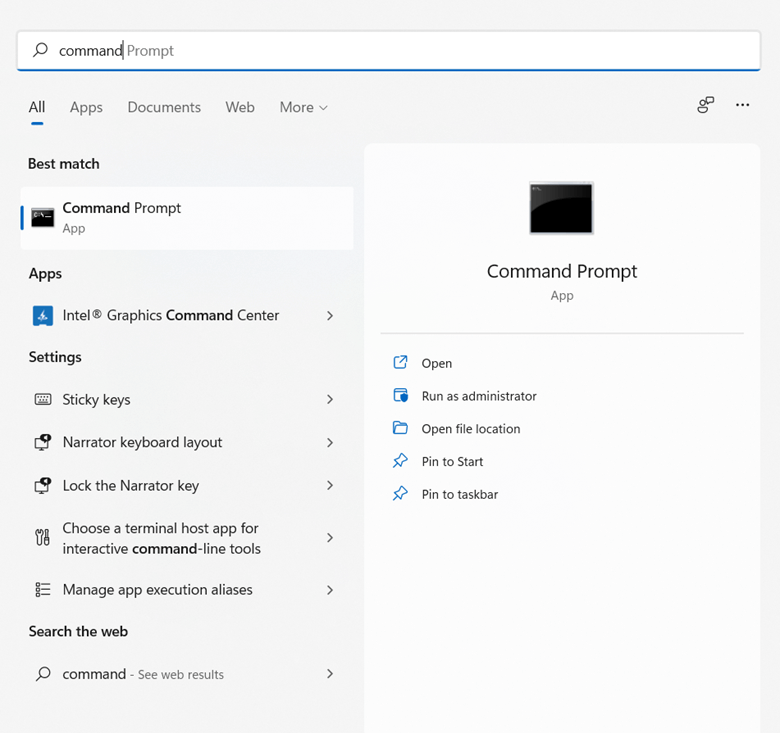Screen dimensions: 780x733
Task: Click the search magnifier icon in search box
Action: point(40,50)
